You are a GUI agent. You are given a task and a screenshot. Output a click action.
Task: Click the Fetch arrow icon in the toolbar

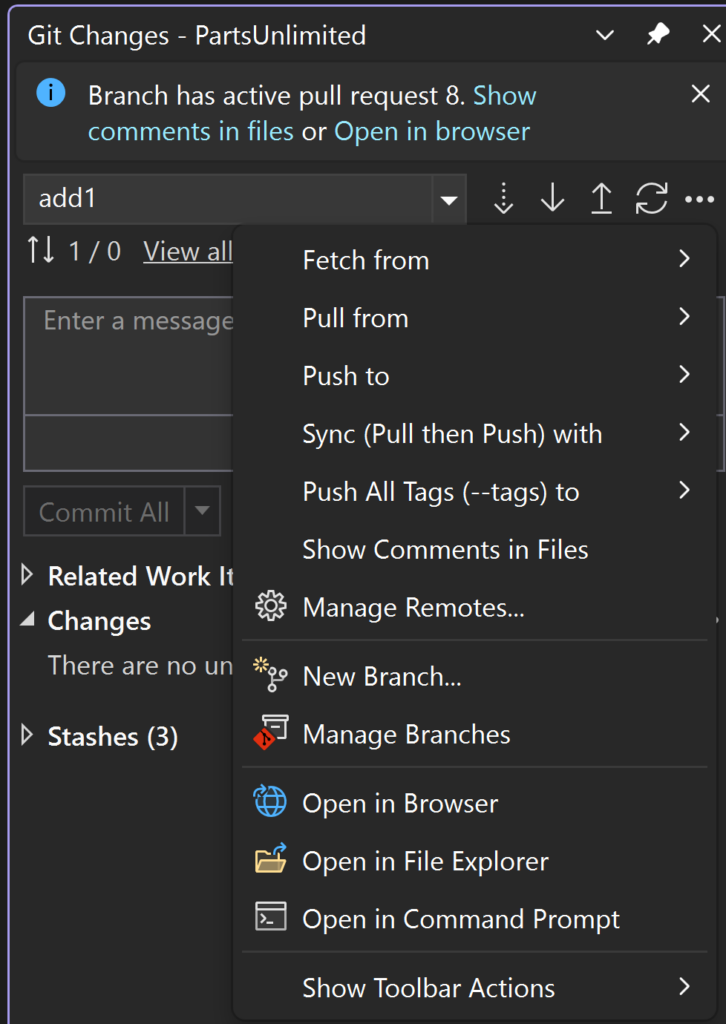[503, 198]
